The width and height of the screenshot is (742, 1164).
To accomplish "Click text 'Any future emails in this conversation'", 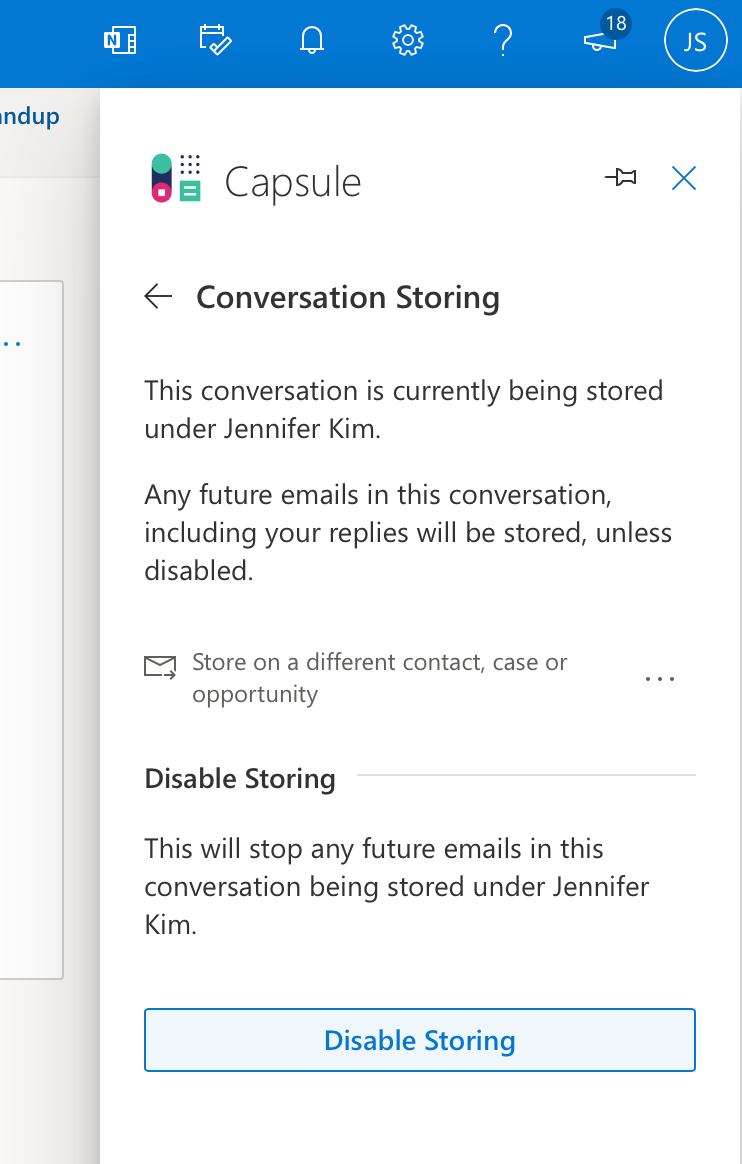I will tap(377, 494).
